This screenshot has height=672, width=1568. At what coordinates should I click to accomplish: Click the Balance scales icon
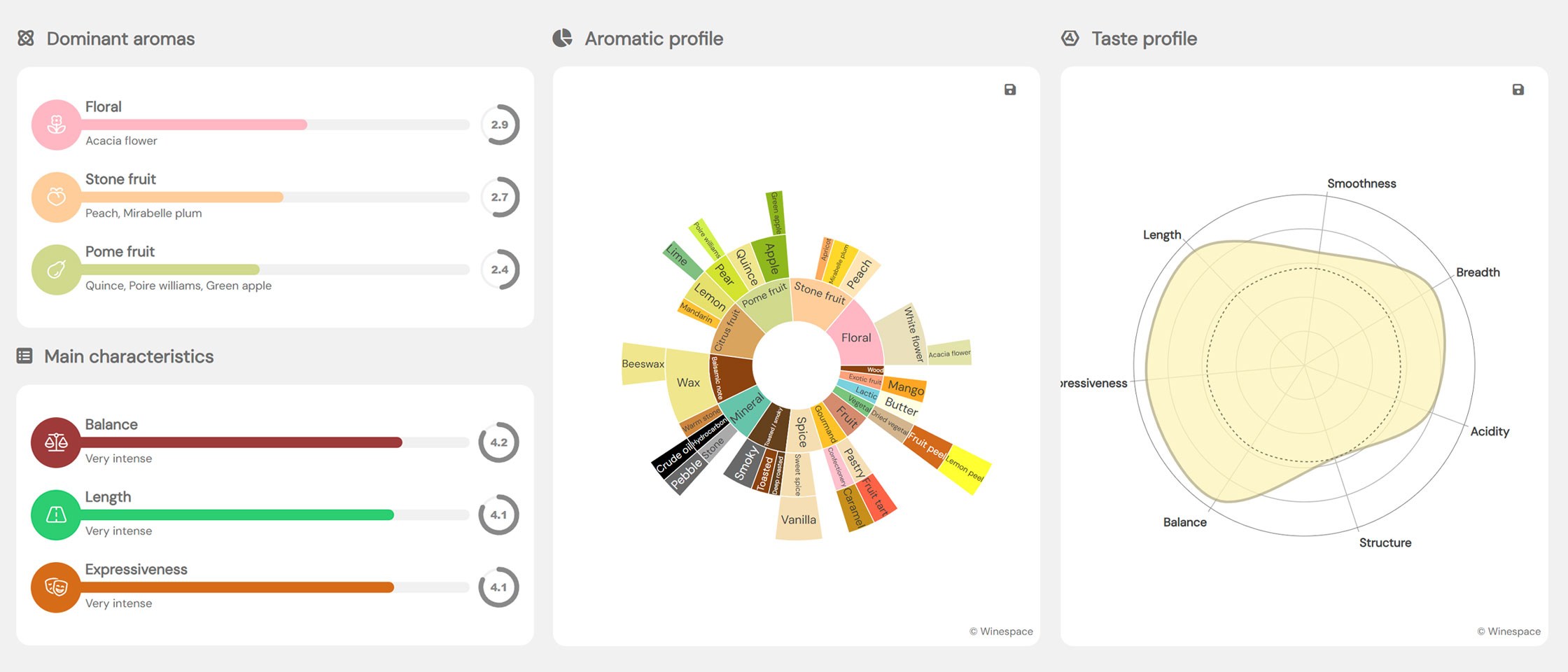[56, 442]
